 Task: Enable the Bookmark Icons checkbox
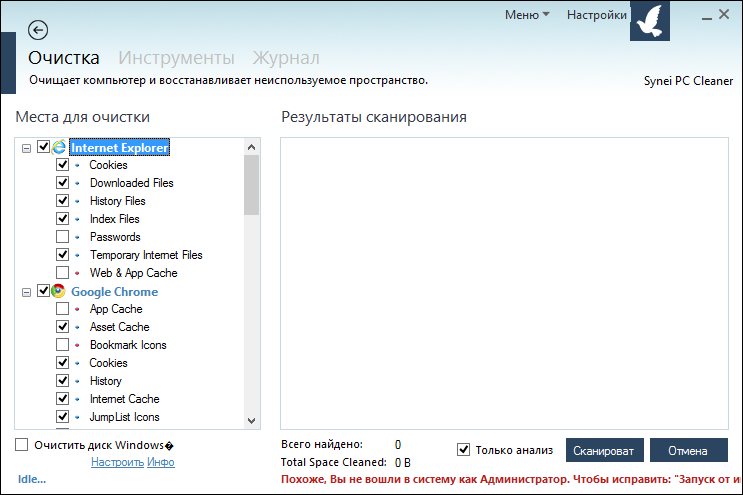[63, 344]
